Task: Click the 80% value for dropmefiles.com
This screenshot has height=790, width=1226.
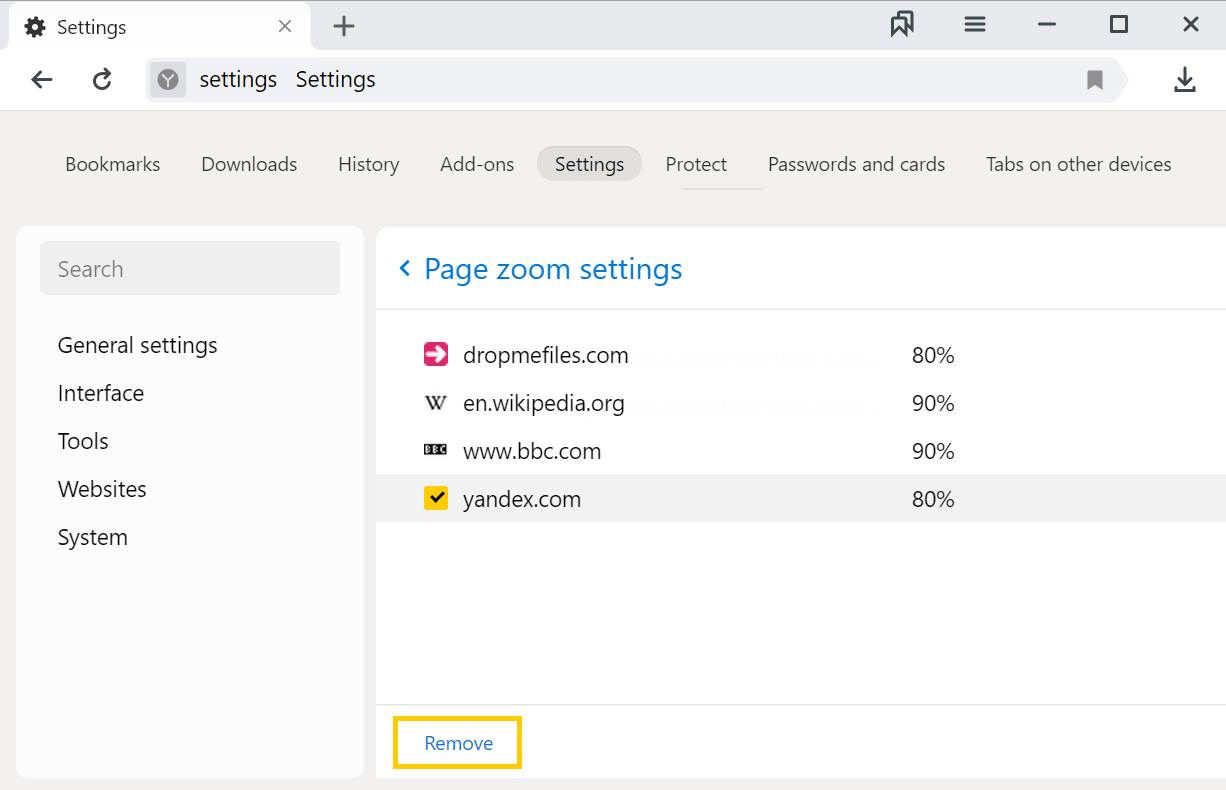Action: [933, 355]
